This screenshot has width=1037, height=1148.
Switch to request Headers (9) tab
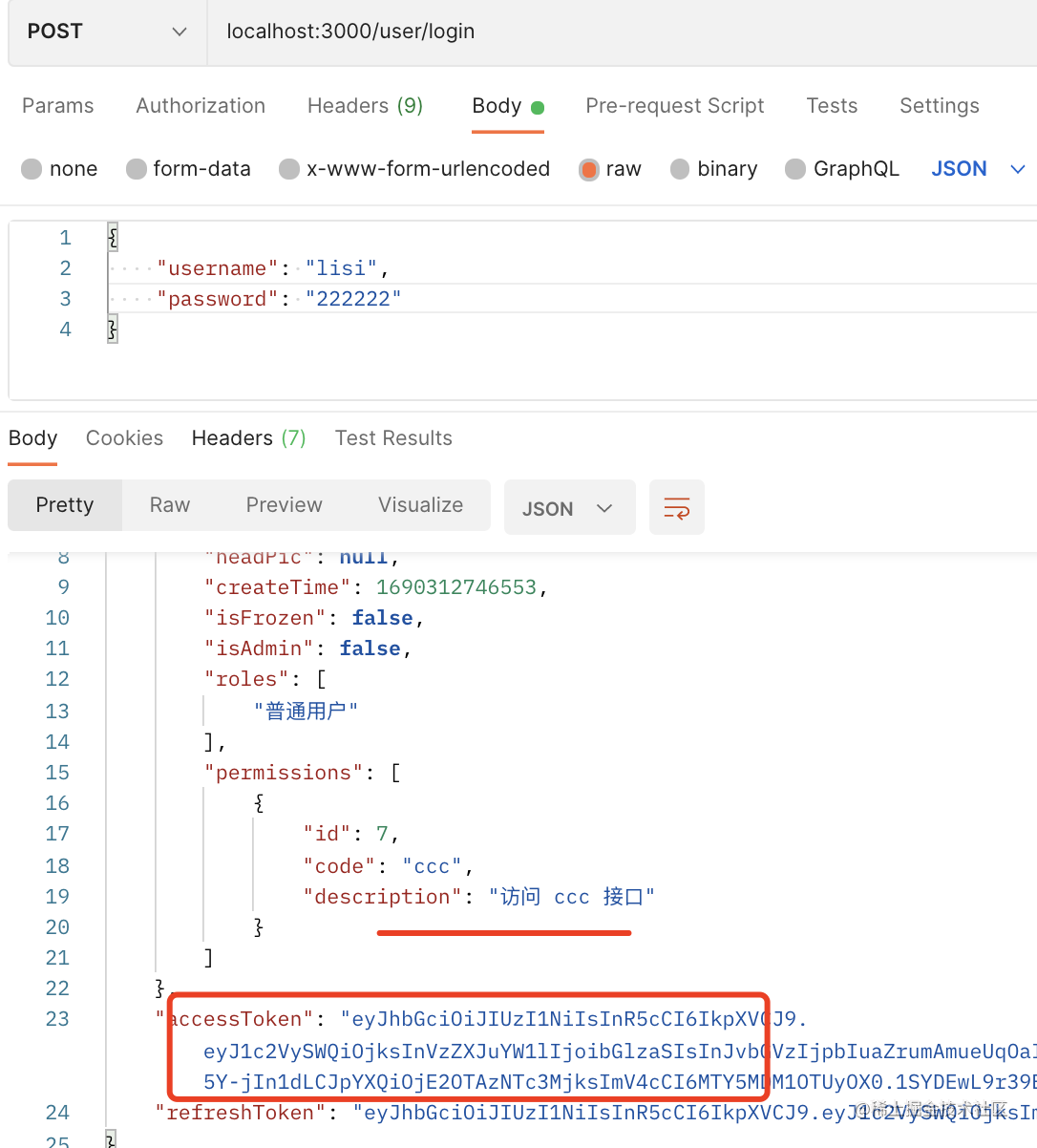coord(365,106)
